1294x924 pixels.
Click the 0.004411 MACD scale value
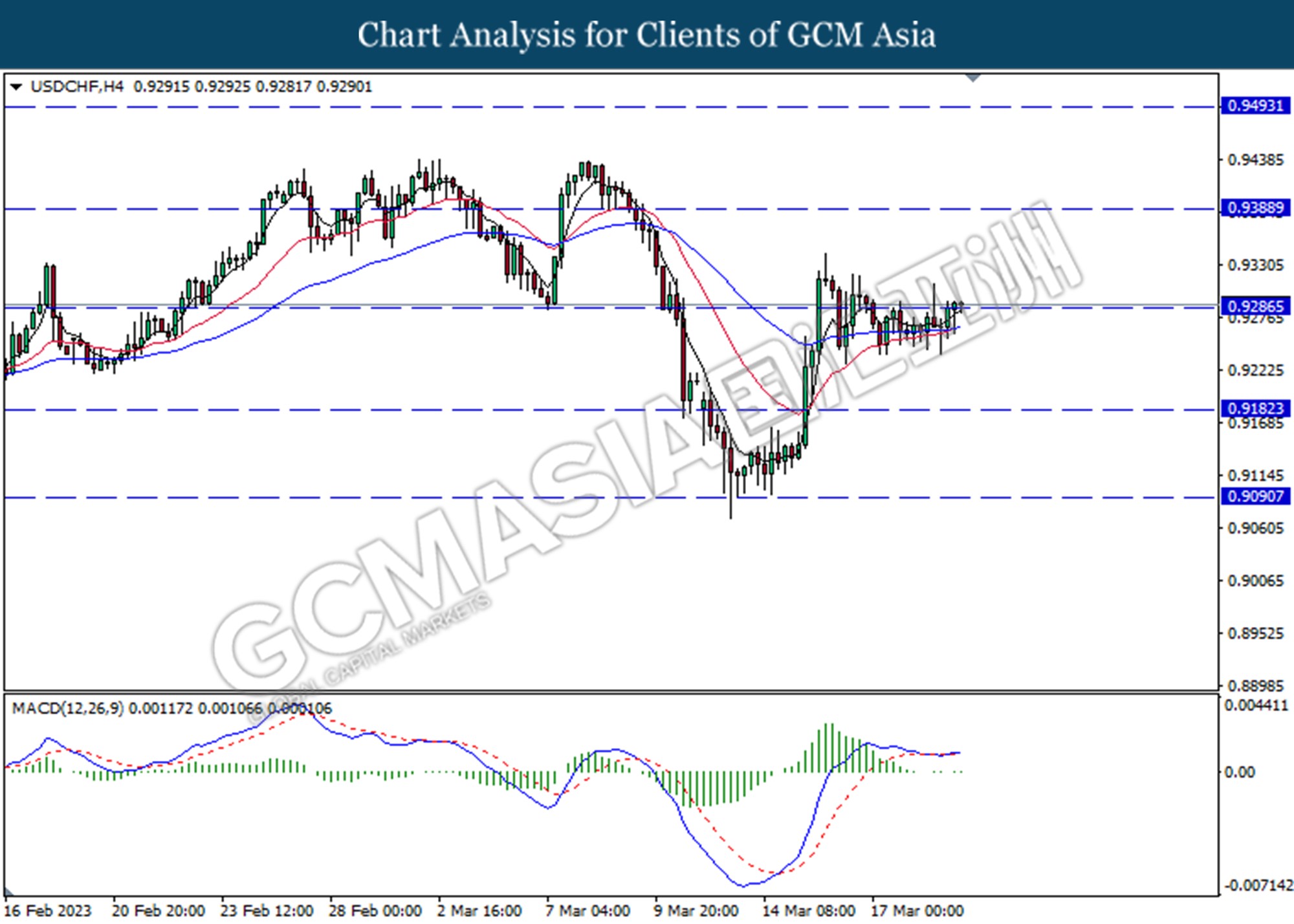[x=1256, y=706]
